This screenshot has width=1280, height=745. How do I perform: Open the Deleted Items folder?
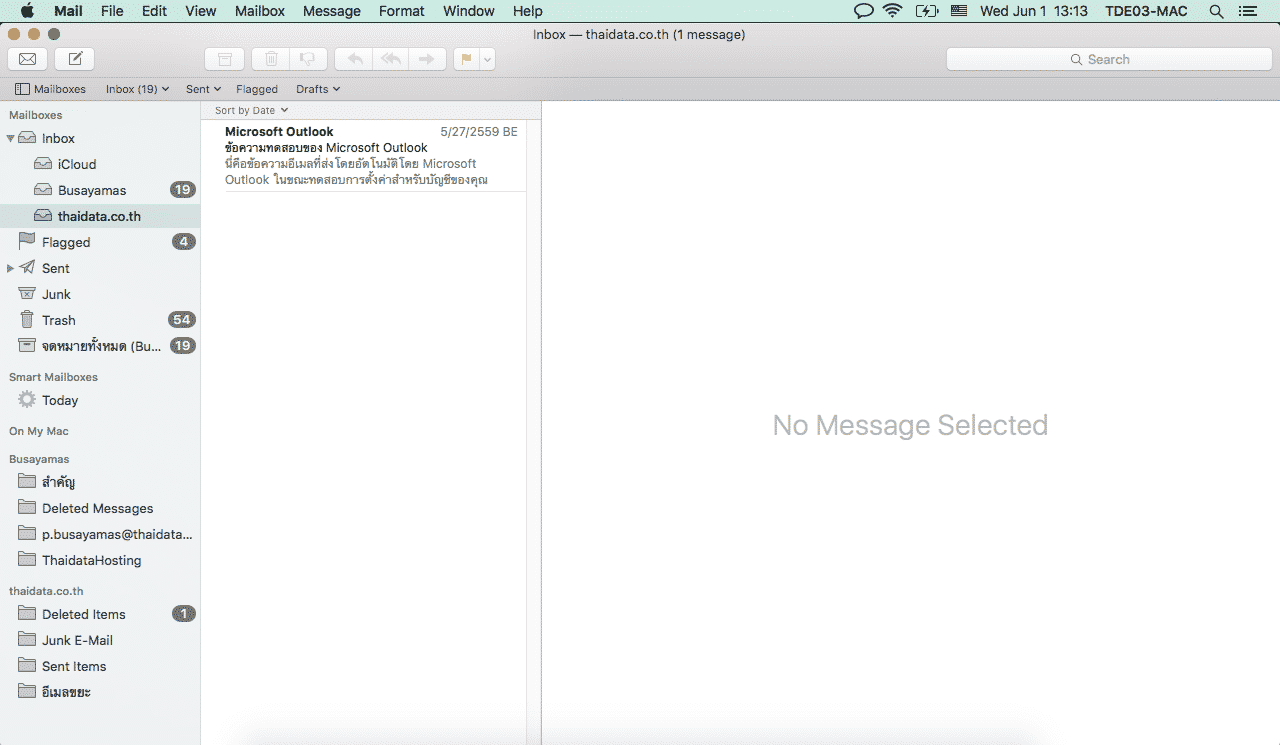pos(100,614)
